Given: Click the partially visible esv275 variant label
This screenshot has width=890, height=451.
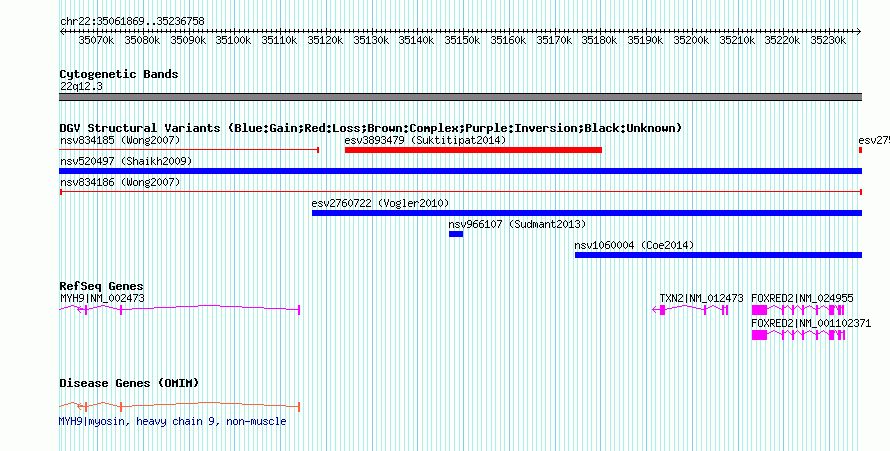Looking at the screenshot, I should [874, 140].
